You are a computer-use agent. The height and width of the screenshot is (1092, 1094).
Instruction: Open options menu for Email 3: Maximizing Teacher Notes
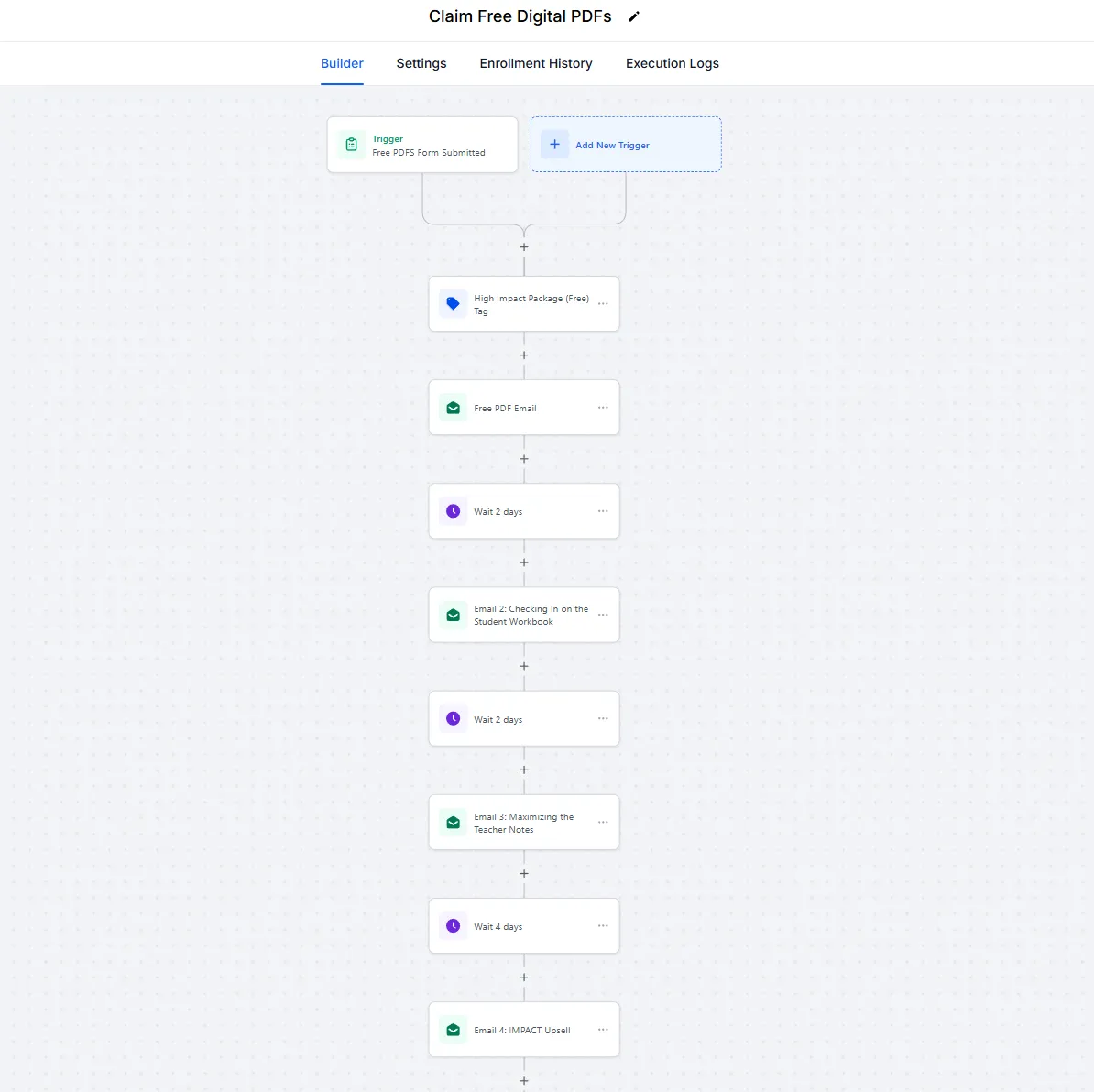pos(603,822)
